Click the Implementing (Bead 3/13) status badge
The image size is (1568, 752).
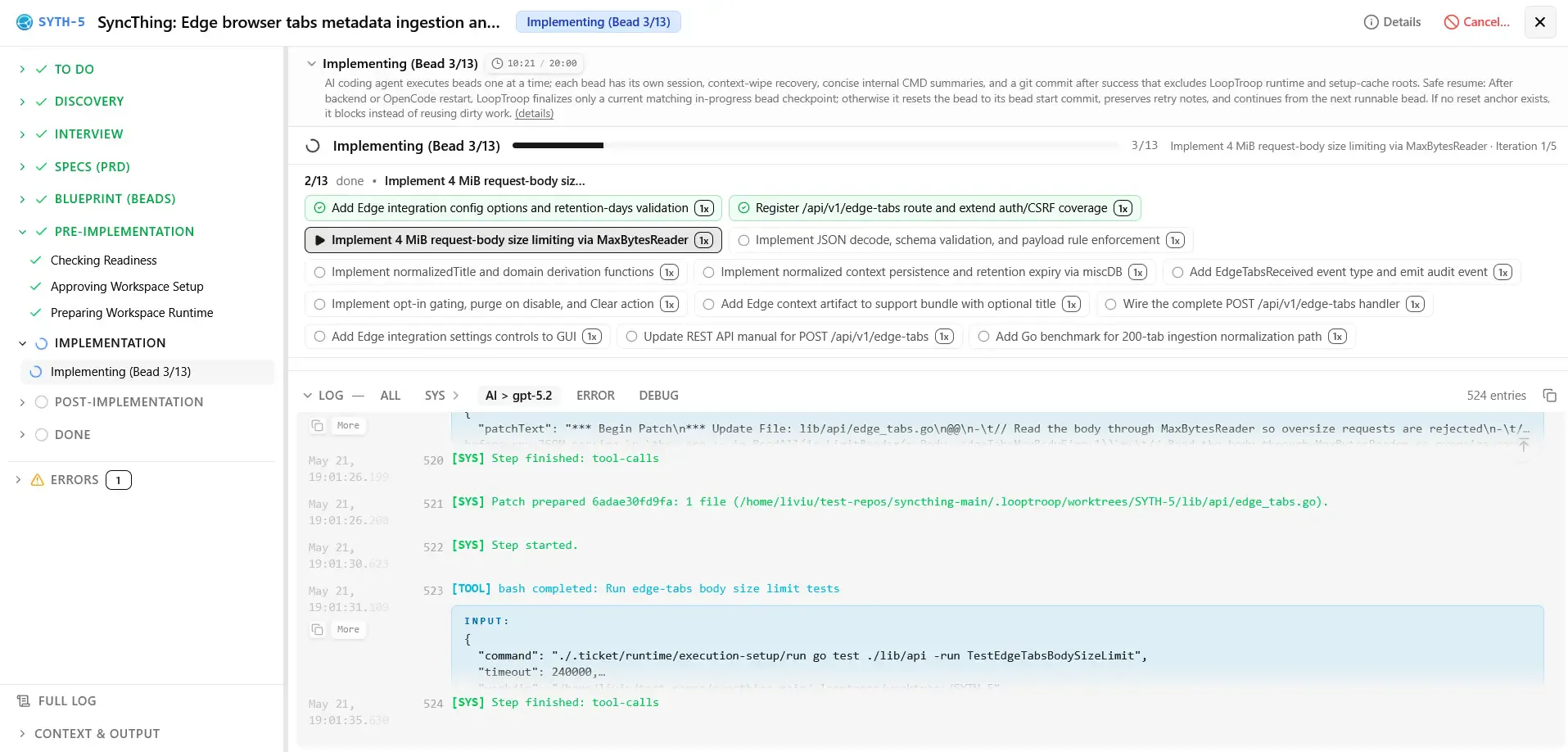pyautogui.click(x=598, y=22)
